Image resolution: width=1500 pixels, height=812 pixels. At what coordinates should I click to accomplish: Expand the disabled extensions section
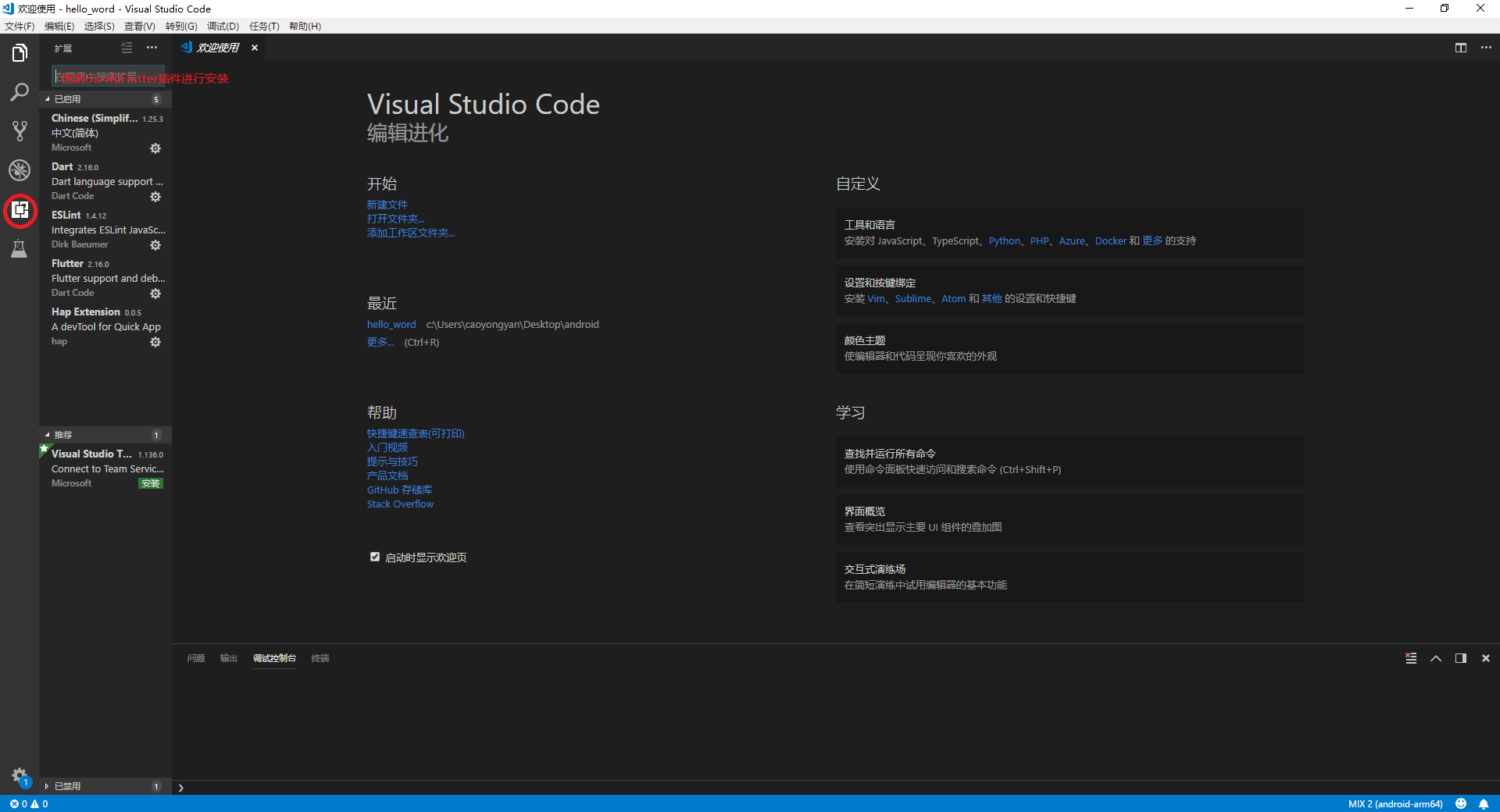point(105,786)
